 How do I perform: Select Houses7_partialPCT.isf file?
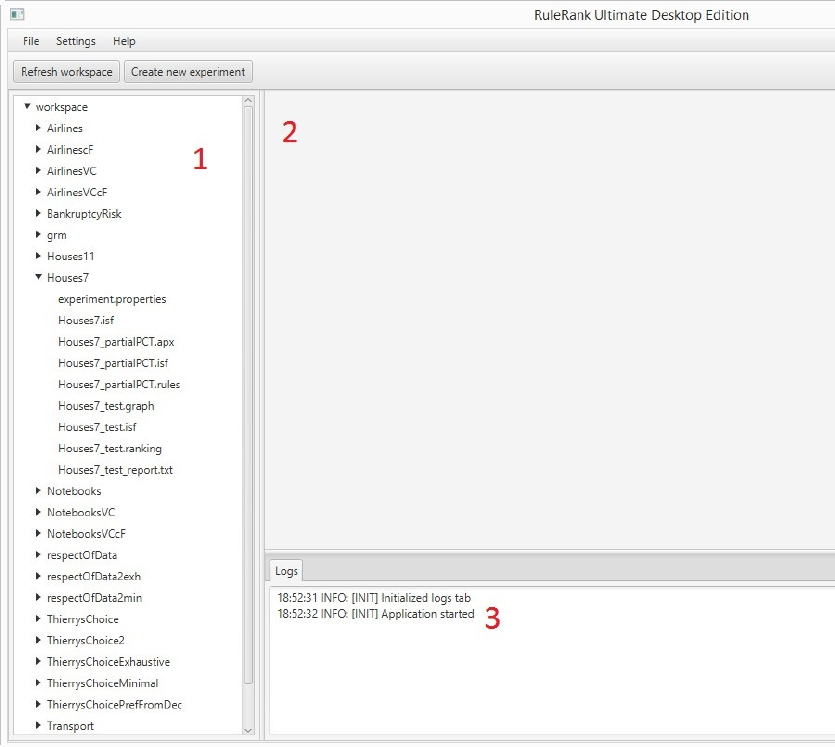pos(113,363)
